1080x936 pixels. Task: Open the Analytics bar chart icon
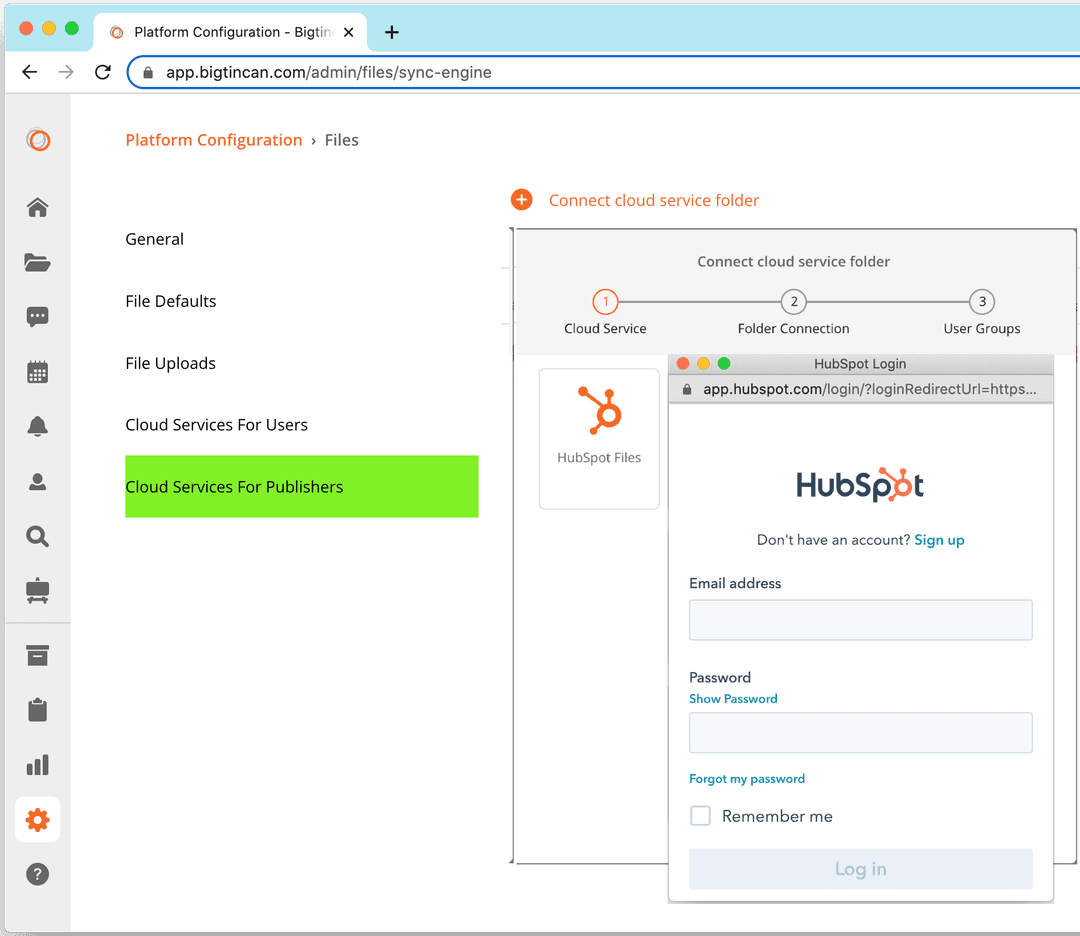(x=37, y=764)
